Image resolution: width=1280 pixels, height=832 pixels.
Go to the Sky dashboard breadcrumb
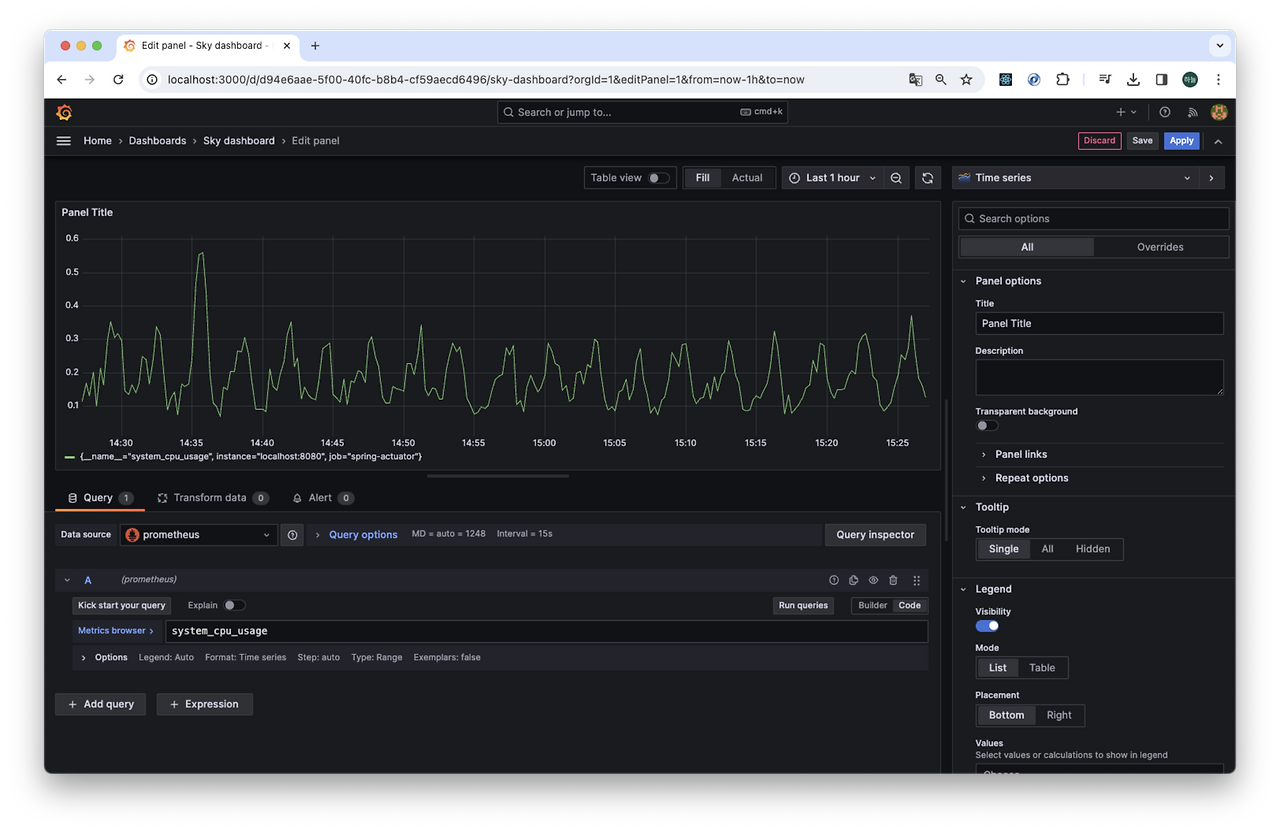click(x=239, y=141)
